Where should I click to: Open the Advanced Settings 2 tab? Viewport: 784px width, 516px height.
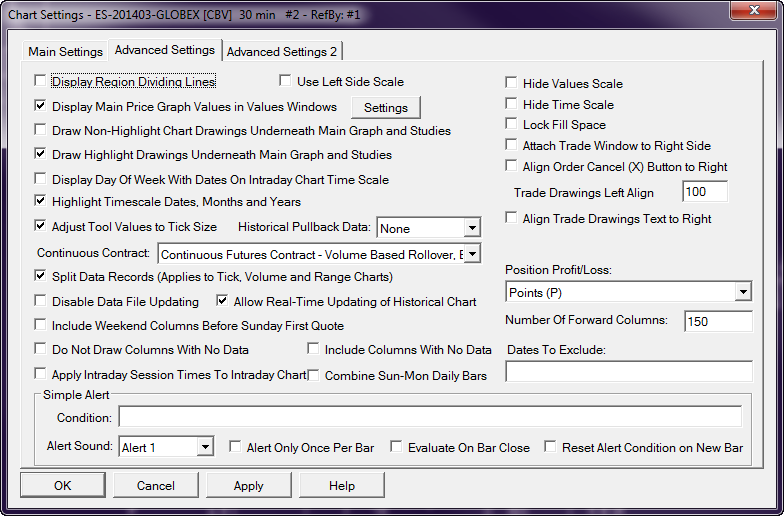coord(282,52)
